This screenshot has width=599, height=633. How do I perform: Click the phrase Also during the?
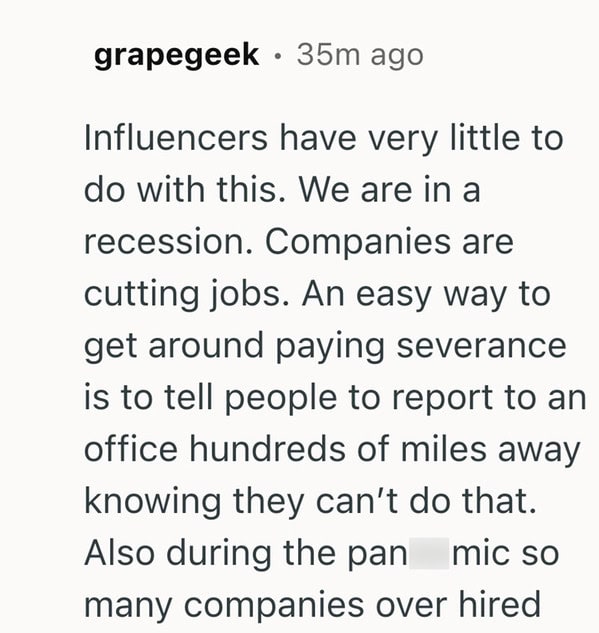click(x=209, y=553)
